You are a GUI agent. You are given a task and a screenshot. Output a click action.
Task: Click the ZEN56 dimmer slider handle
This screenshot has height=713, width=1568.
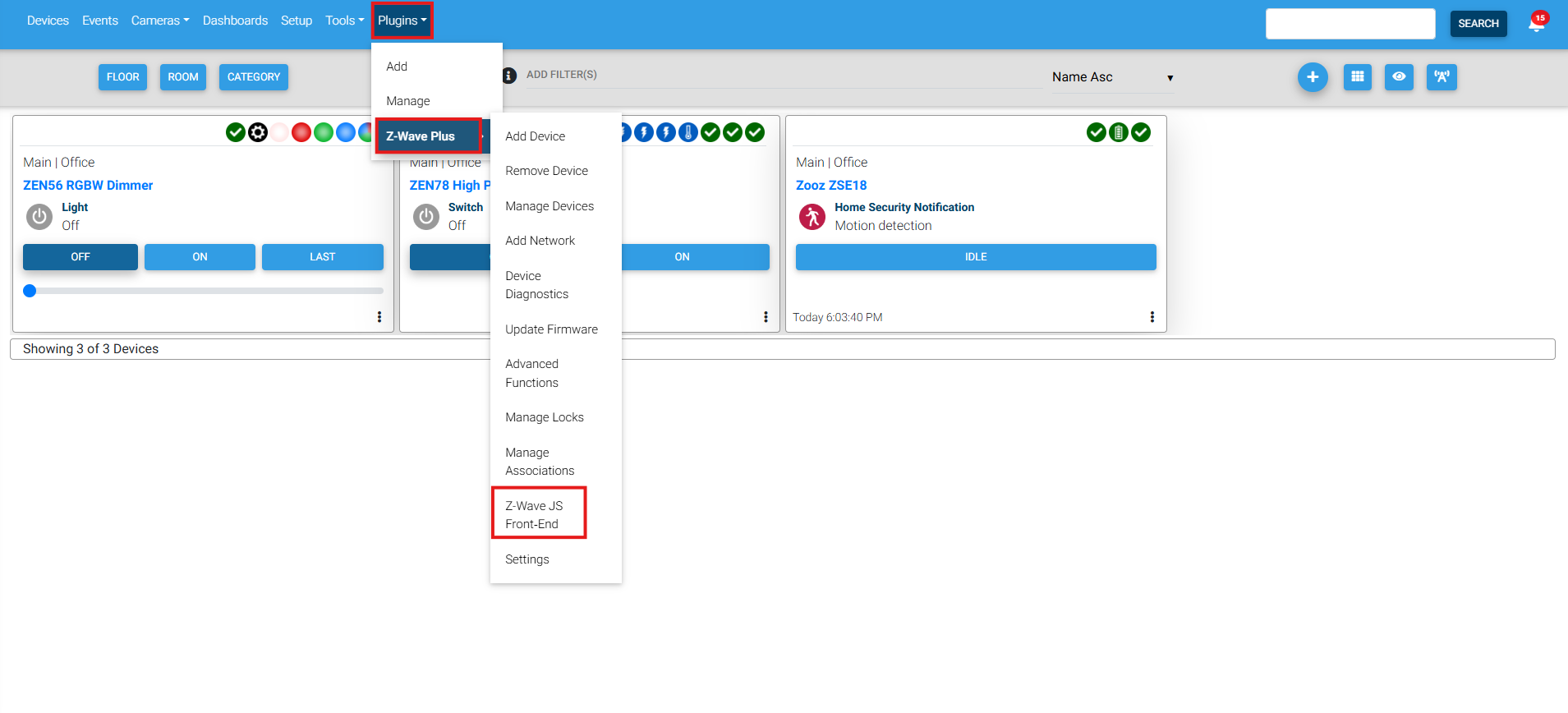coord(30,290)
